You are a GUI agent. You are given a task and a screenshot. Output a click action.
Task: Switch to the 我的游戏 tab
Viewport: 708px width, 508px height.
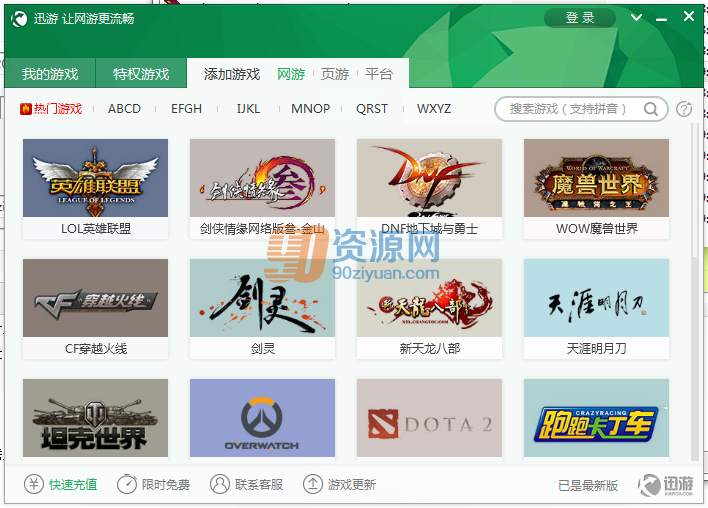point(50,74)
